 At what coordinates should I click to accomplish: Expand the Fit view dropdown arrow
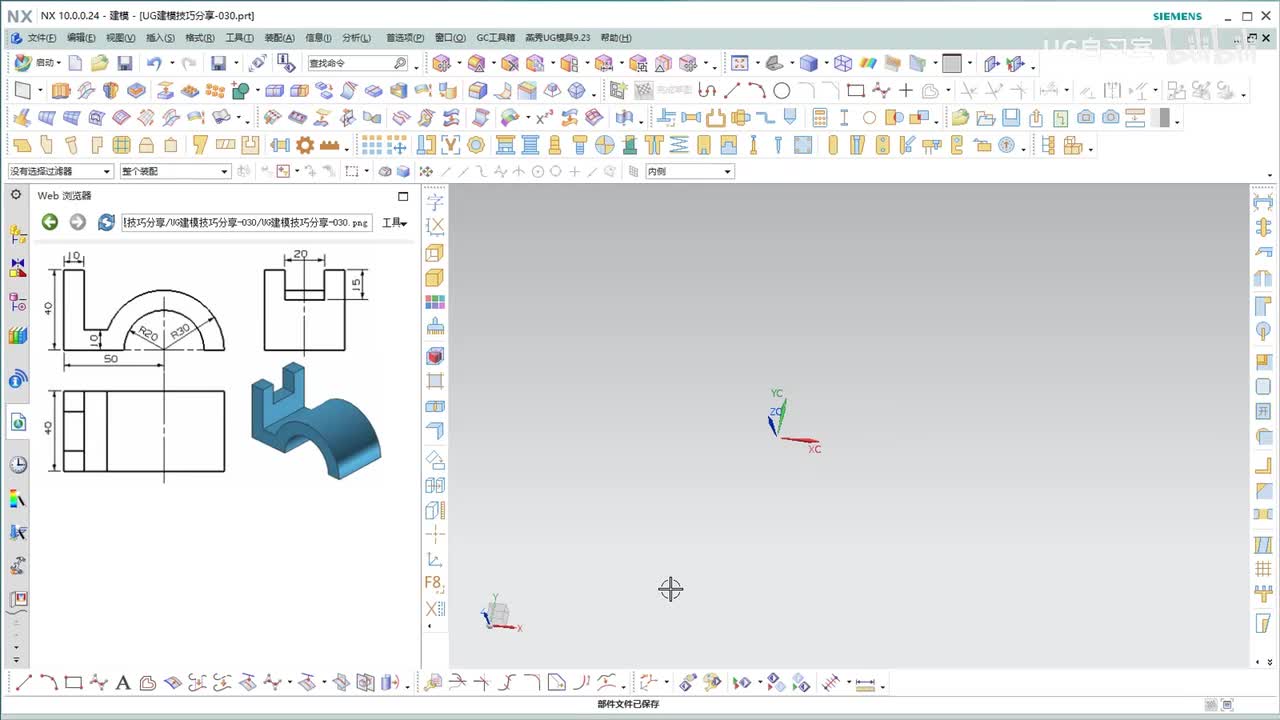[756, 65]
